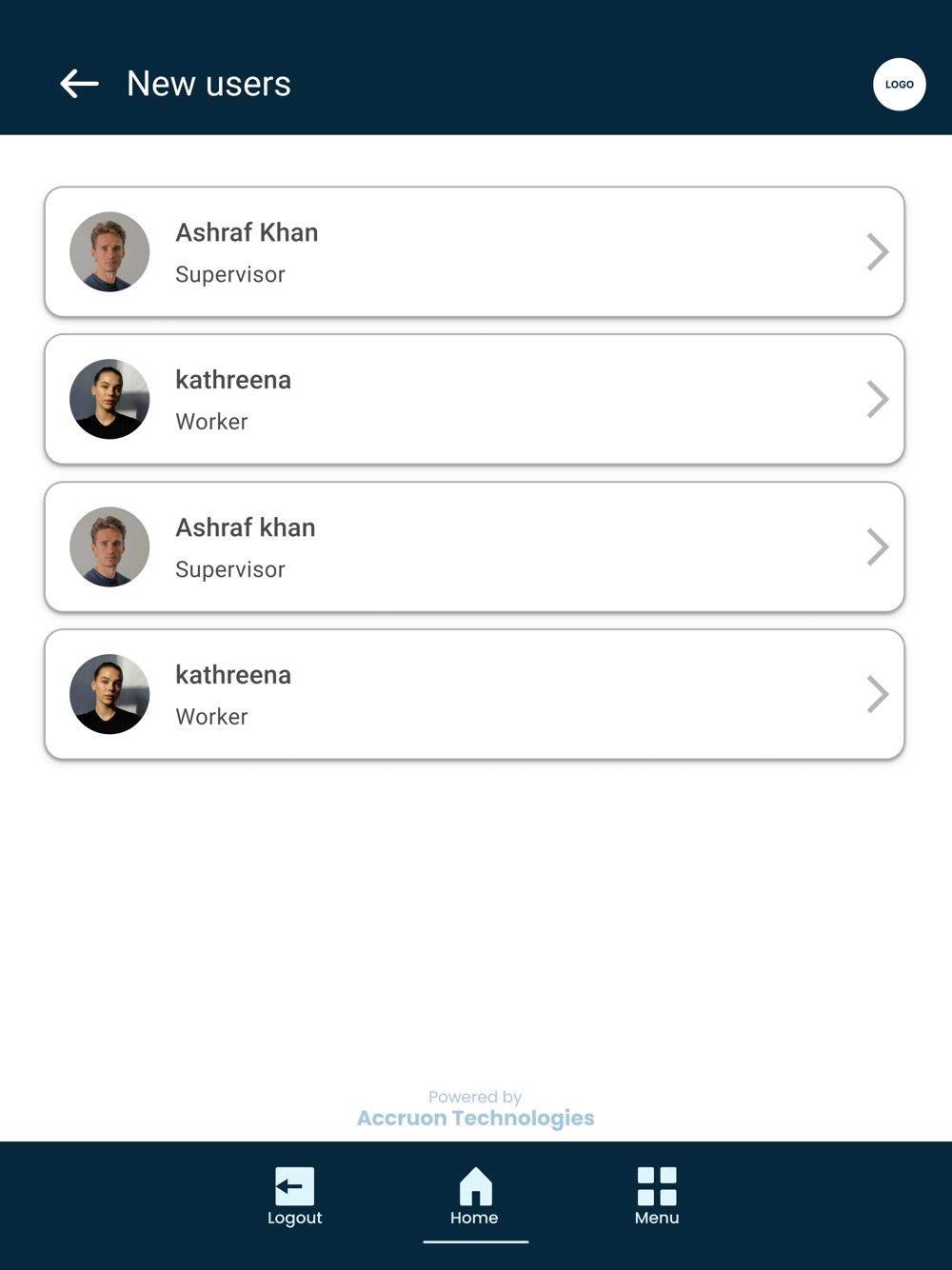Tap the Supervisor label in the third card

click(x=230, y=569)
